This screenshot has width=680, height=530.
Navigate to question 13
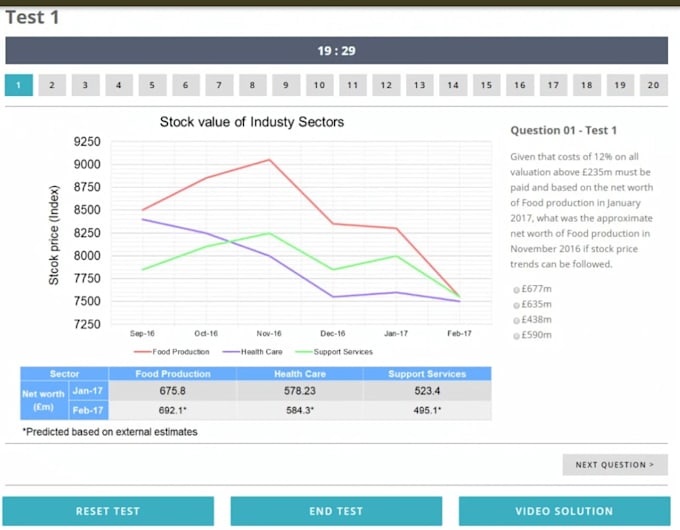coord(419,85)
